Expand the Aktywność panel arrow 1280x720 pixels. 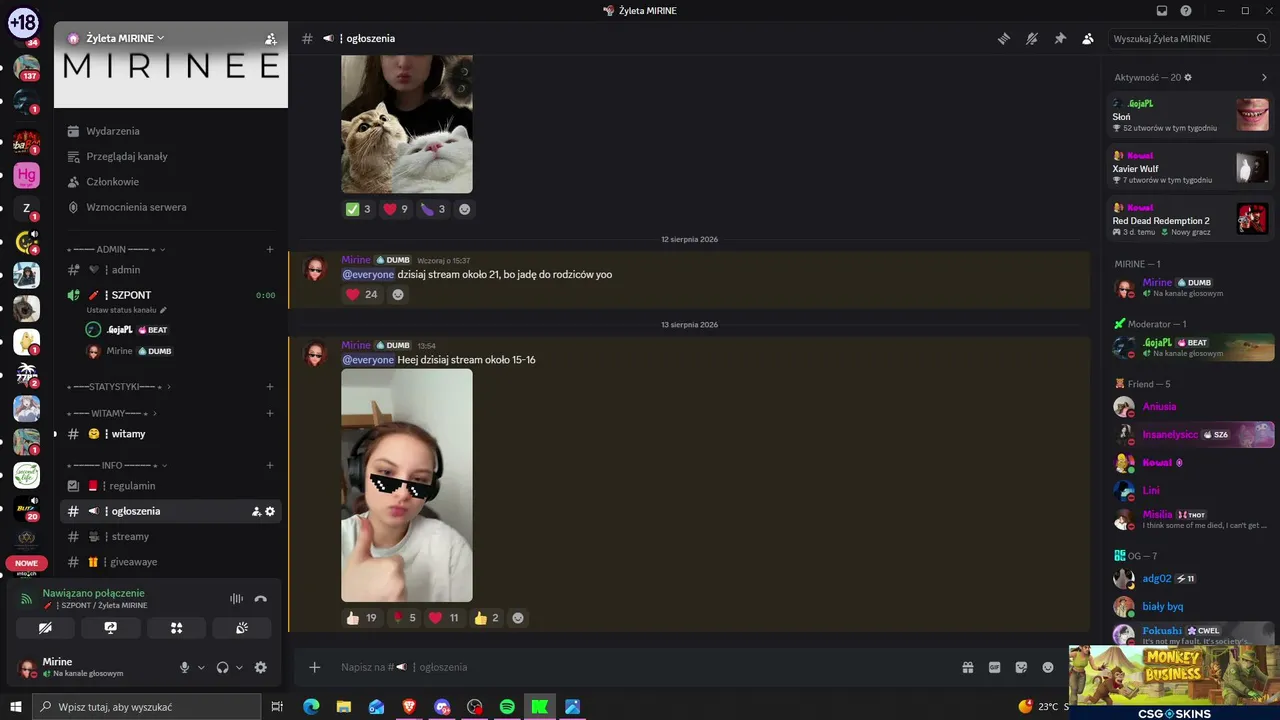coord(1264,77)
